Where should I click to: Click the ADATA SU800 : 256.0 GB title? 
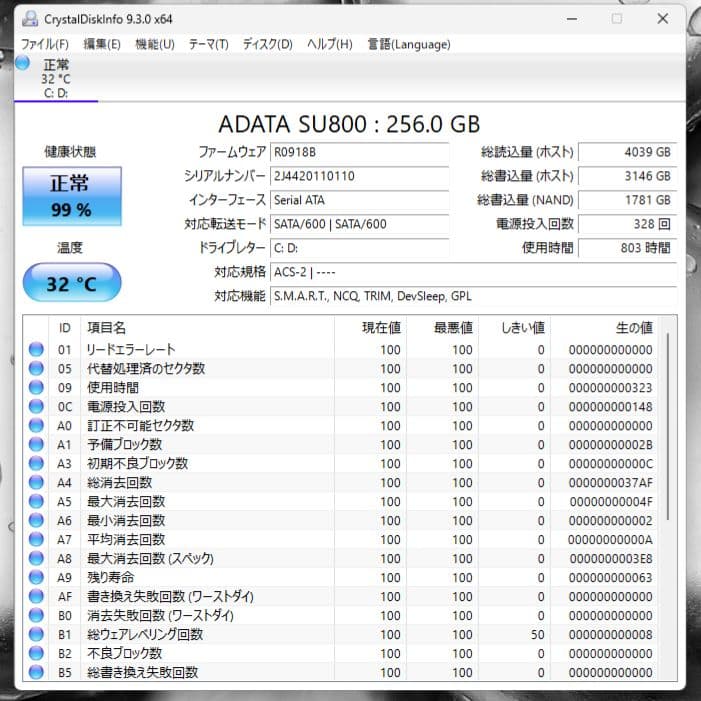coord(349,124)
